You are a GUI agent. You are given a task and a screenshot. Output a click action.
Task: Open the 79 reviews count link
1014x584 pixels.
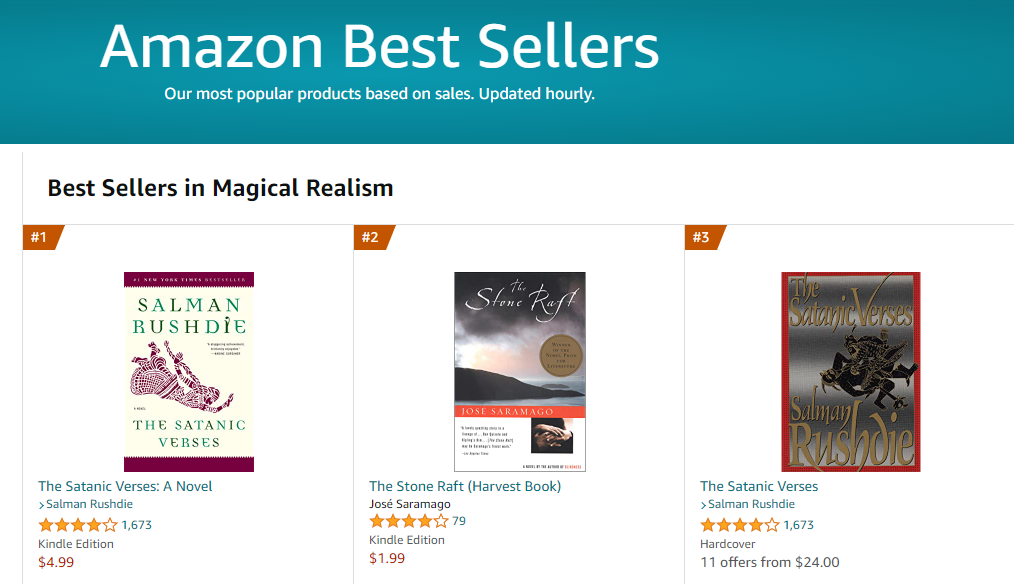(459, 521)
